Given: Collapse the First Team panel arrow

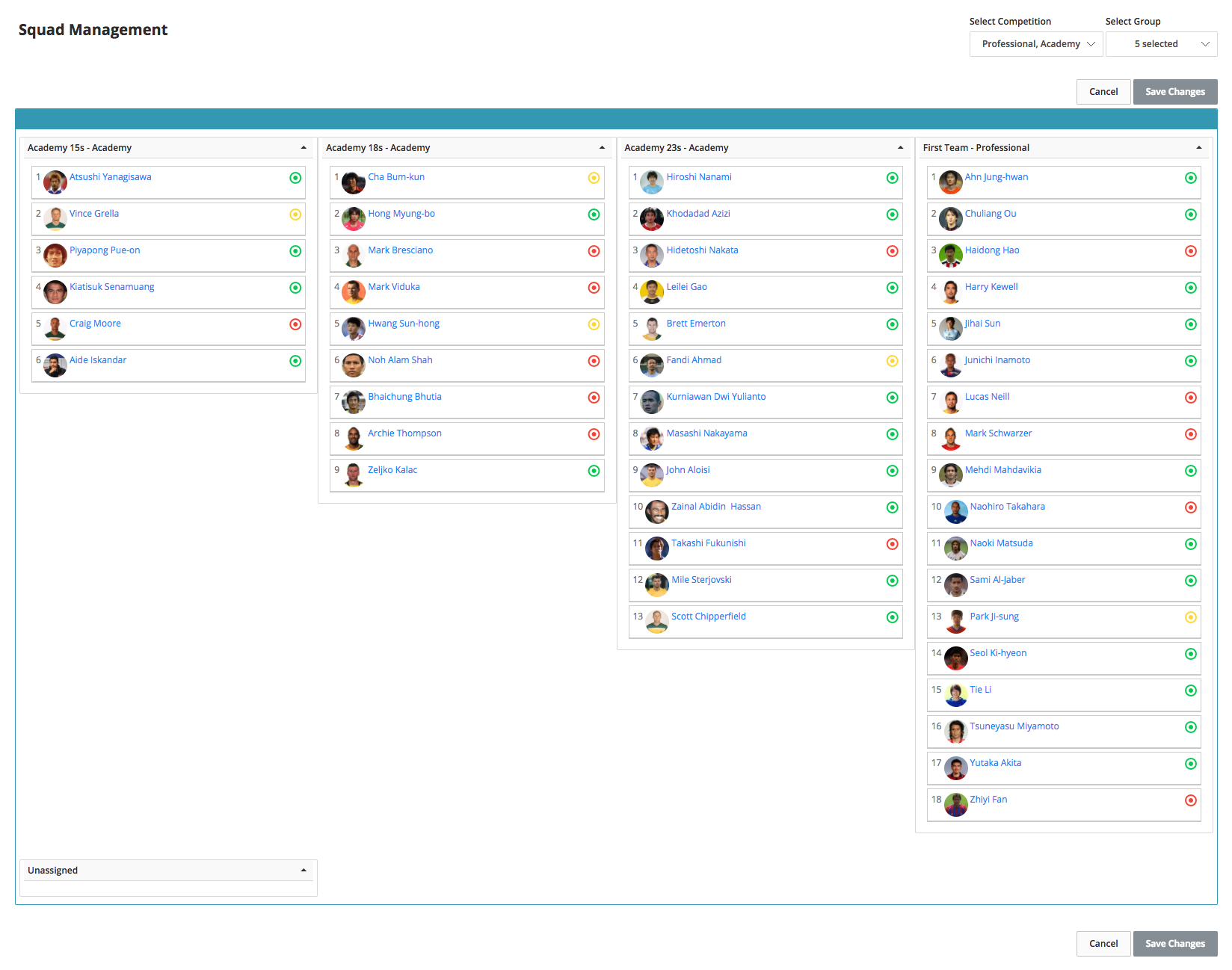Looking at the screenshot, I should [x=1199, y=148].
